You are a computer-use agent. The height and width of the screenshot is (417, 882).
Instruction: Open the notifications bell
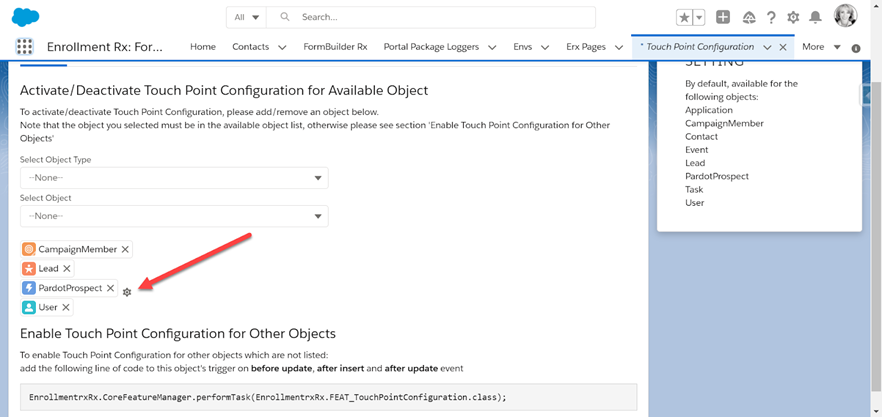(x=815, y=18)
